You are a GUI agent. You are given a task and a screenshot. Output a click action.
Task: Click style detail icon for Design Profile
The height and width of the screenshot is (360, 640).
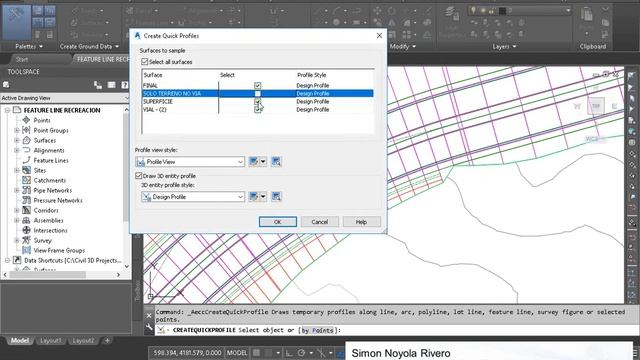pyautogui.click(x=276, y=197)
